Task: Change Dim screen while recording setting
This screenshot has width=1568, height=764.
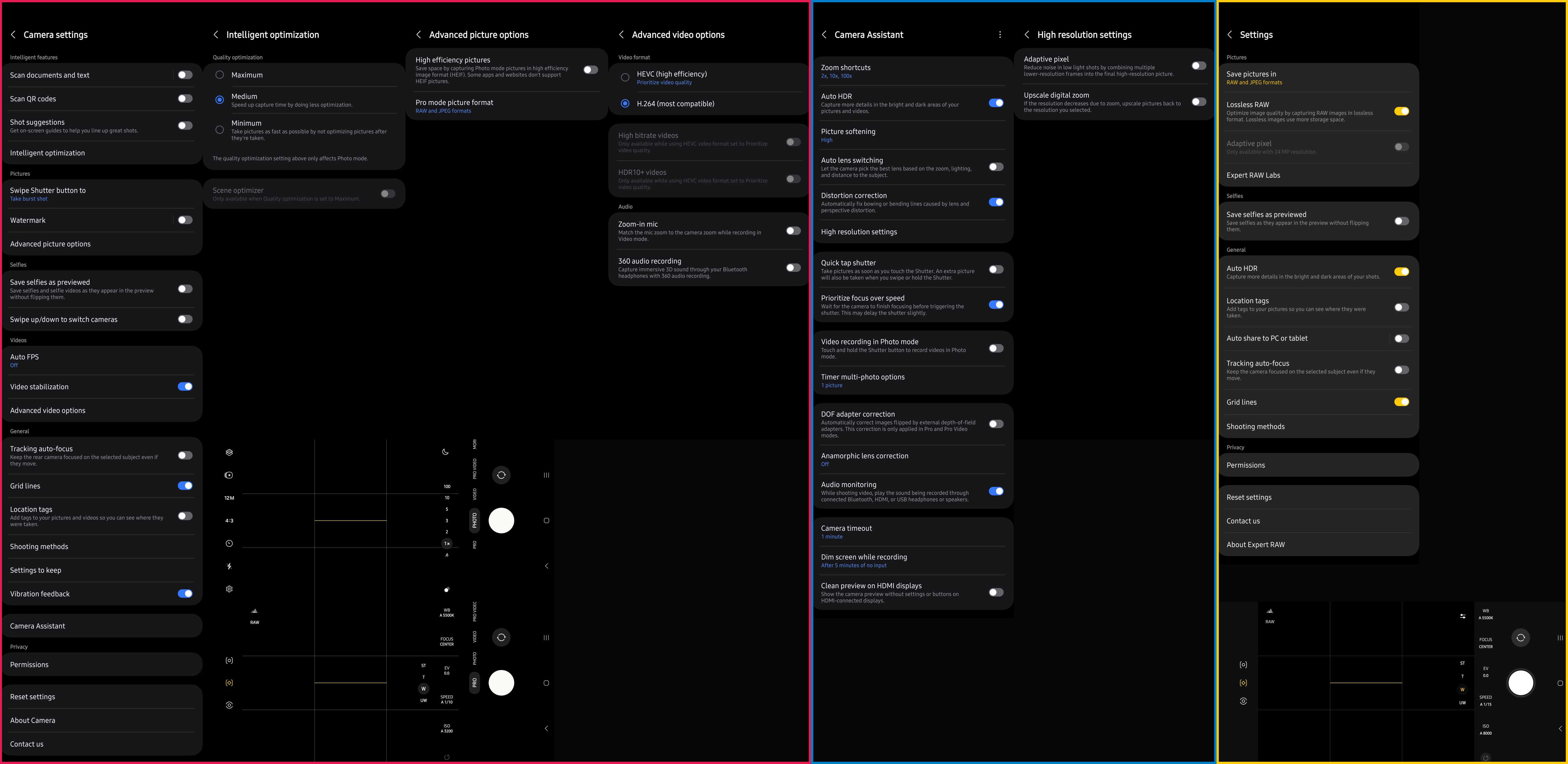Action: tap(913, 561)
